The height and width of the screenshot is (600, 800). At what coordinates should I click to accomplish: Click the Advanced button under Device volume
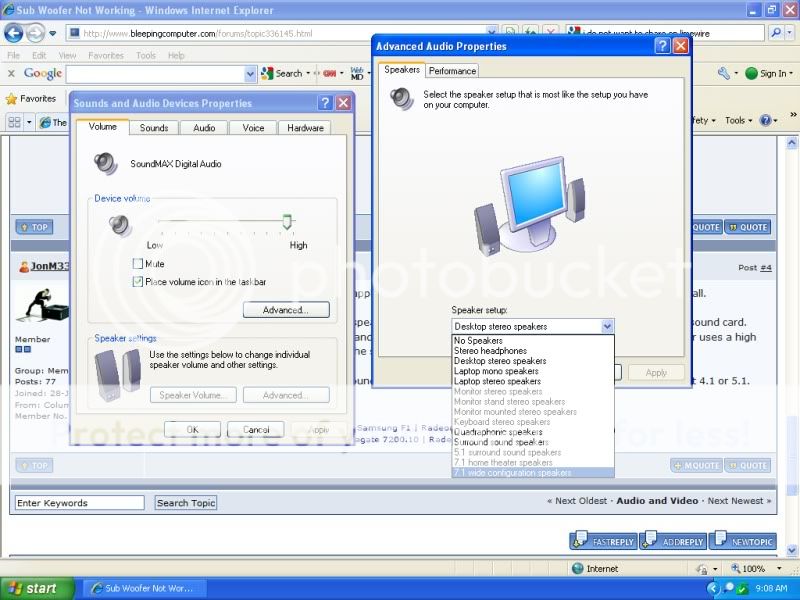(x=286, y=310)
